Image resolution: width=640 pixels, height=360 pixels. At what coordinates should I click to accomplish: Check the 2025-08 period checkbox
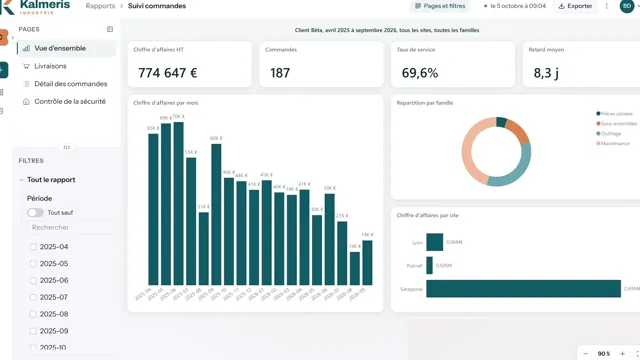point(33,314)
